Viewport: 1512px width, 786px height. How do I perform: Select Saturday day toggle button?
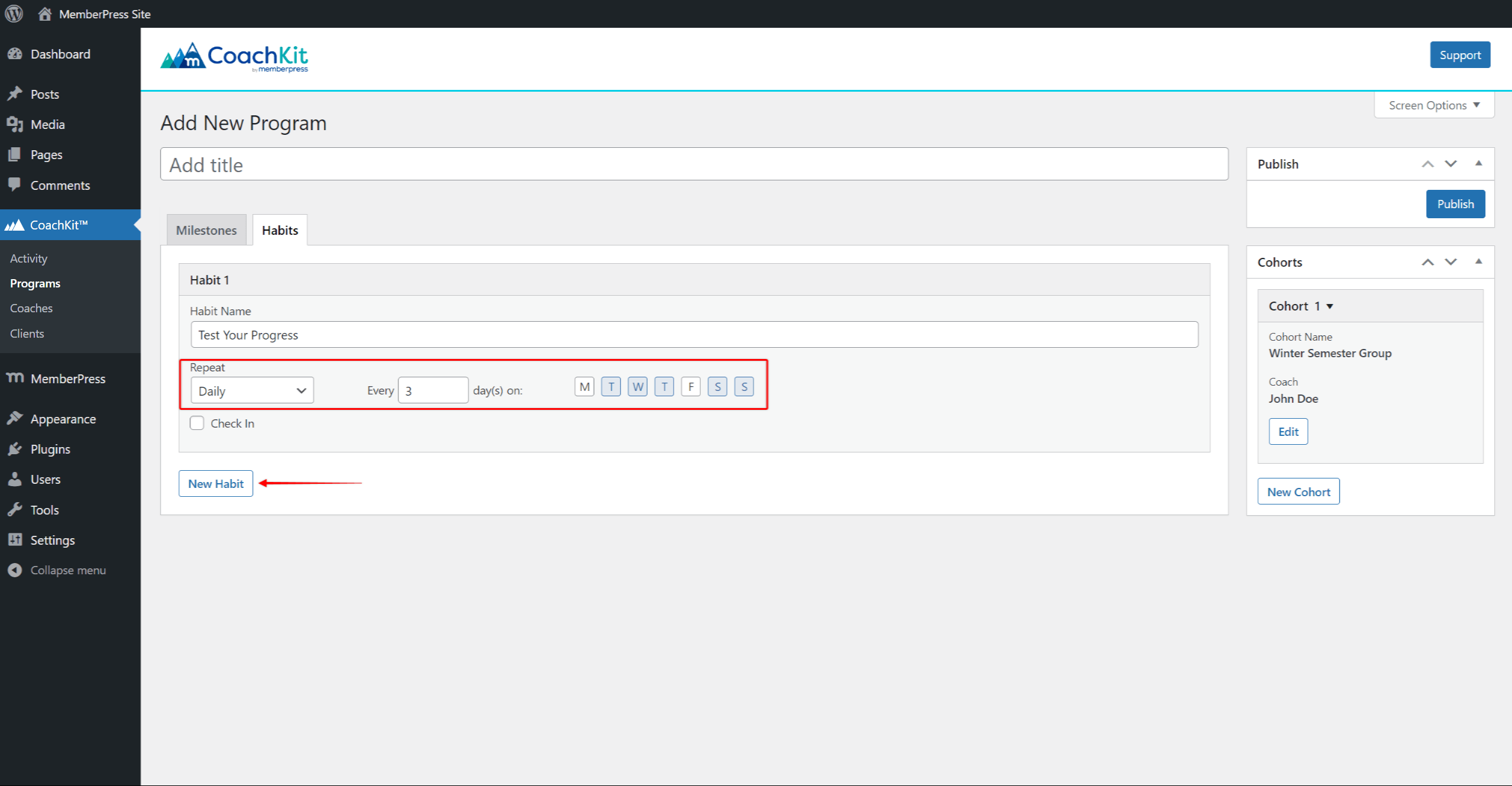click(718, 388)
